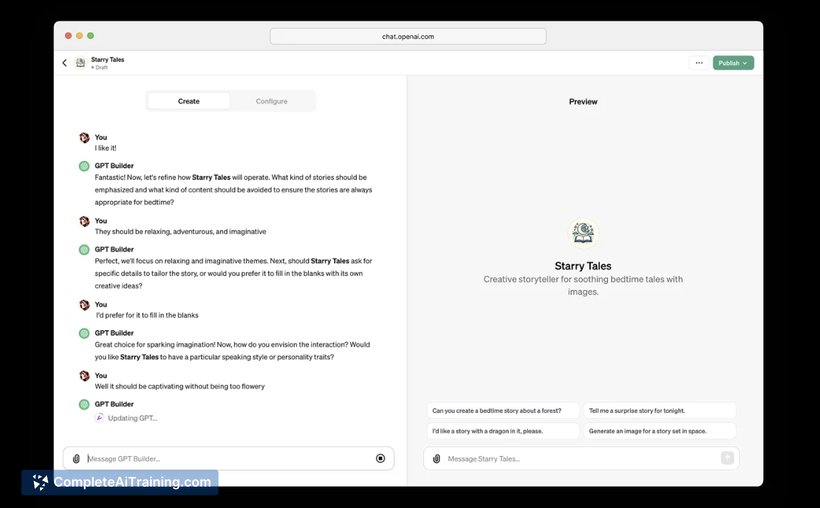Click user avatar beside 'Well it should be captivating'
The image size is (820, 508).
[x=84, y=376]
